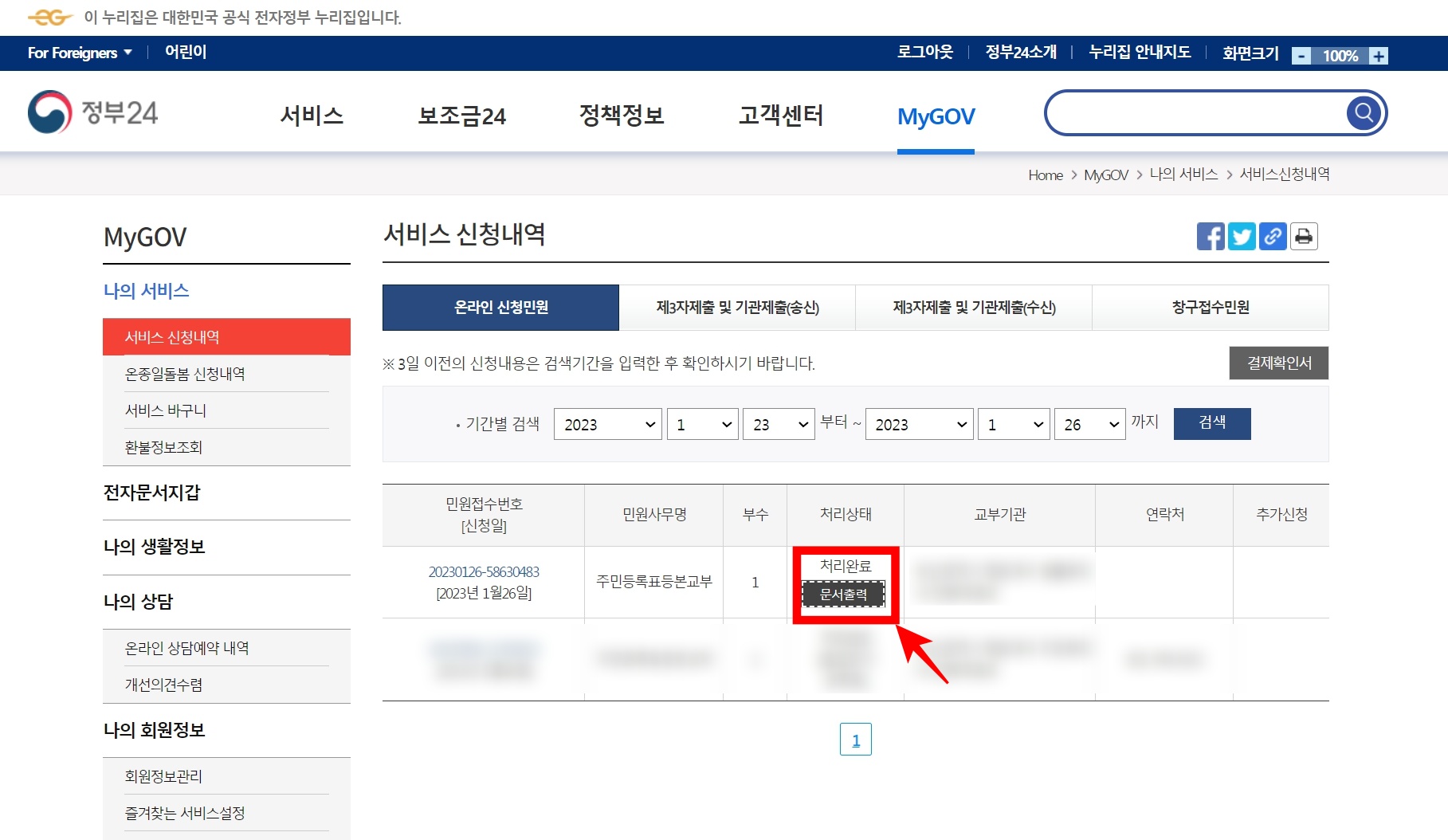Open the ending day 26 dropdown
Image resolution: width=1448 pixels, height=840 pixels.
pos(1089,424)
